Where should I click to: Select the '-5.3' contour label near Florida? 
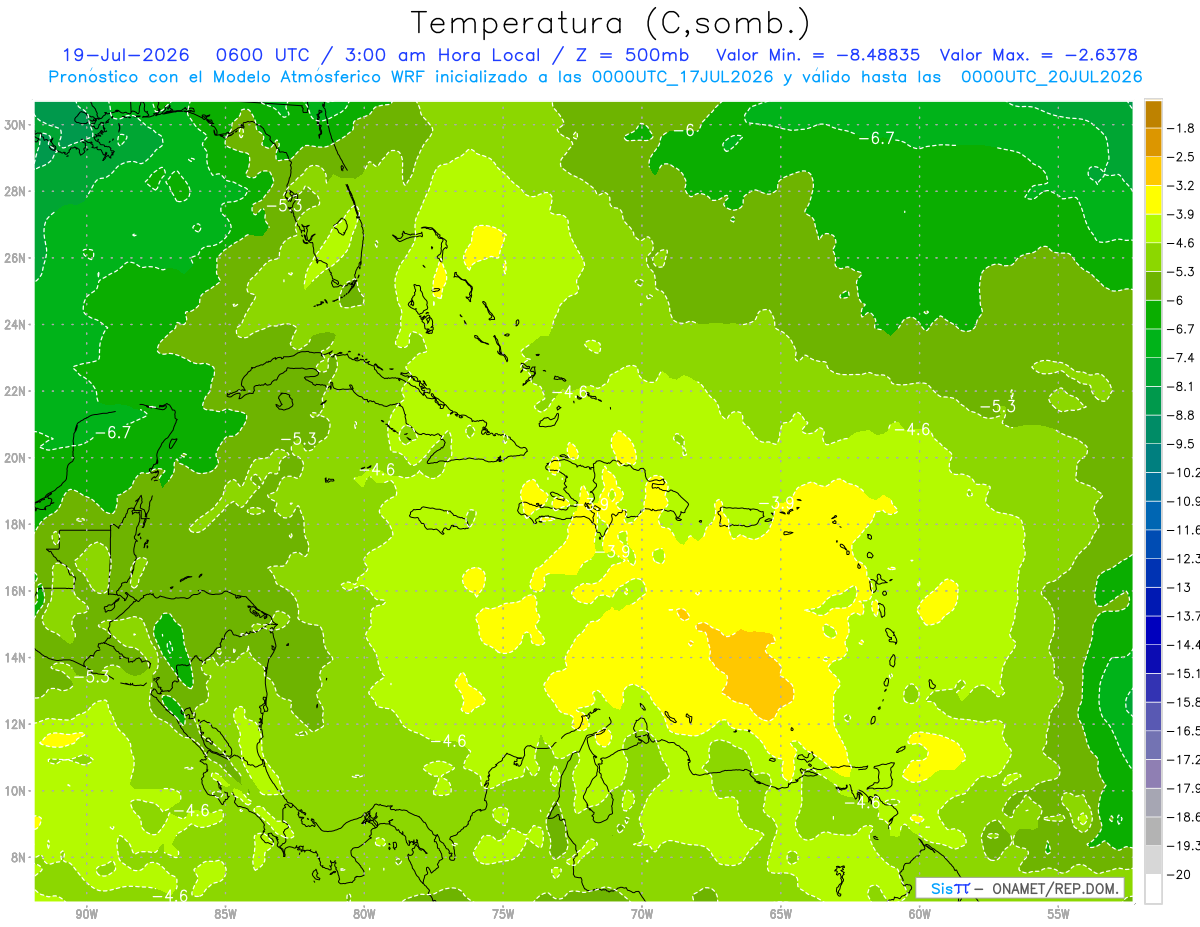[x=285, y=204]
